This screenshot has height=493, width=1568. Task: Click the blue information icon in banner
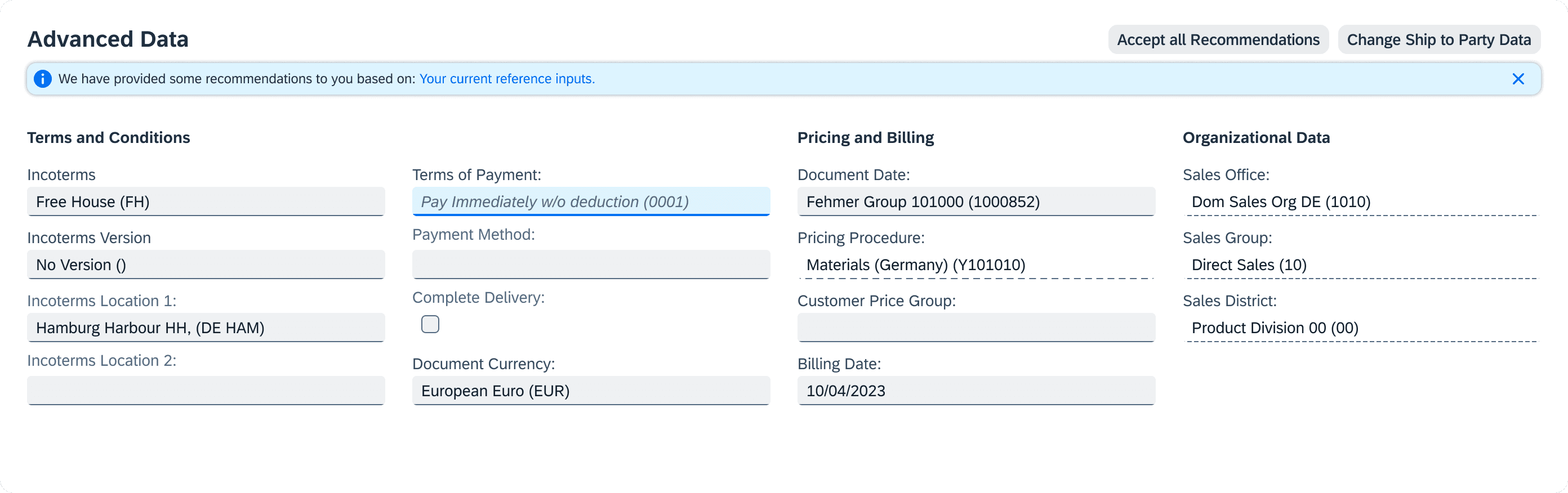click(43, 79)
